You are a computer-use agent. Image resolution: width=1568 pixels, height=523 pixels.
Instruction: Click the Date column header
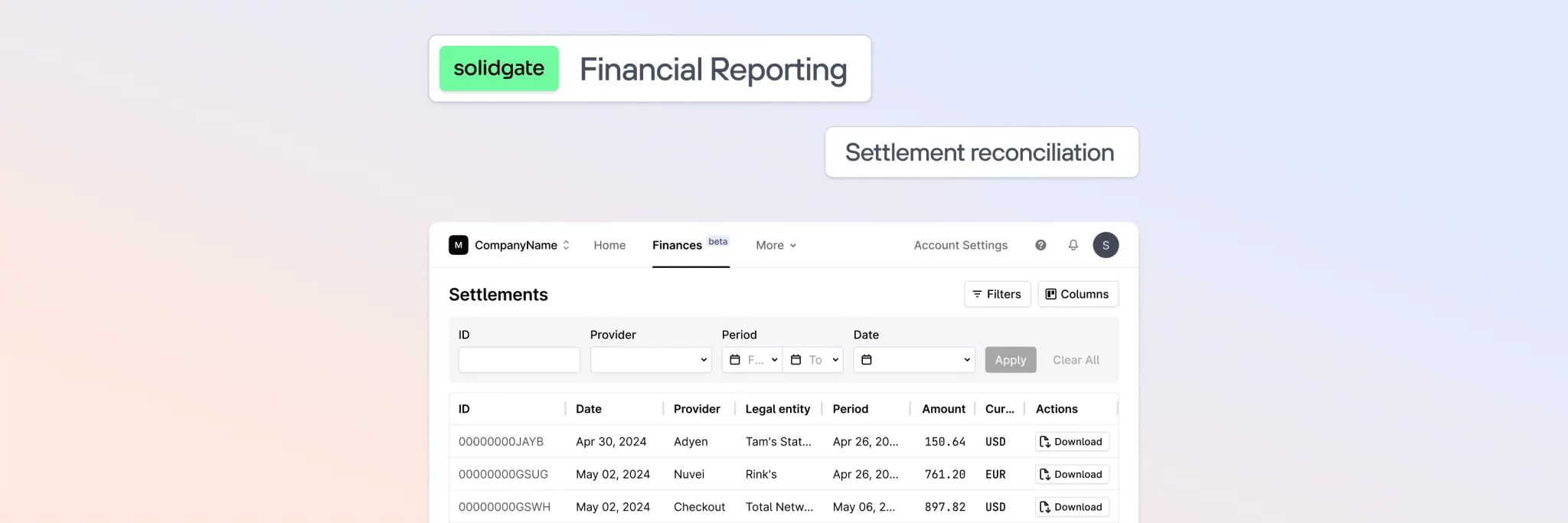(589, 409)
